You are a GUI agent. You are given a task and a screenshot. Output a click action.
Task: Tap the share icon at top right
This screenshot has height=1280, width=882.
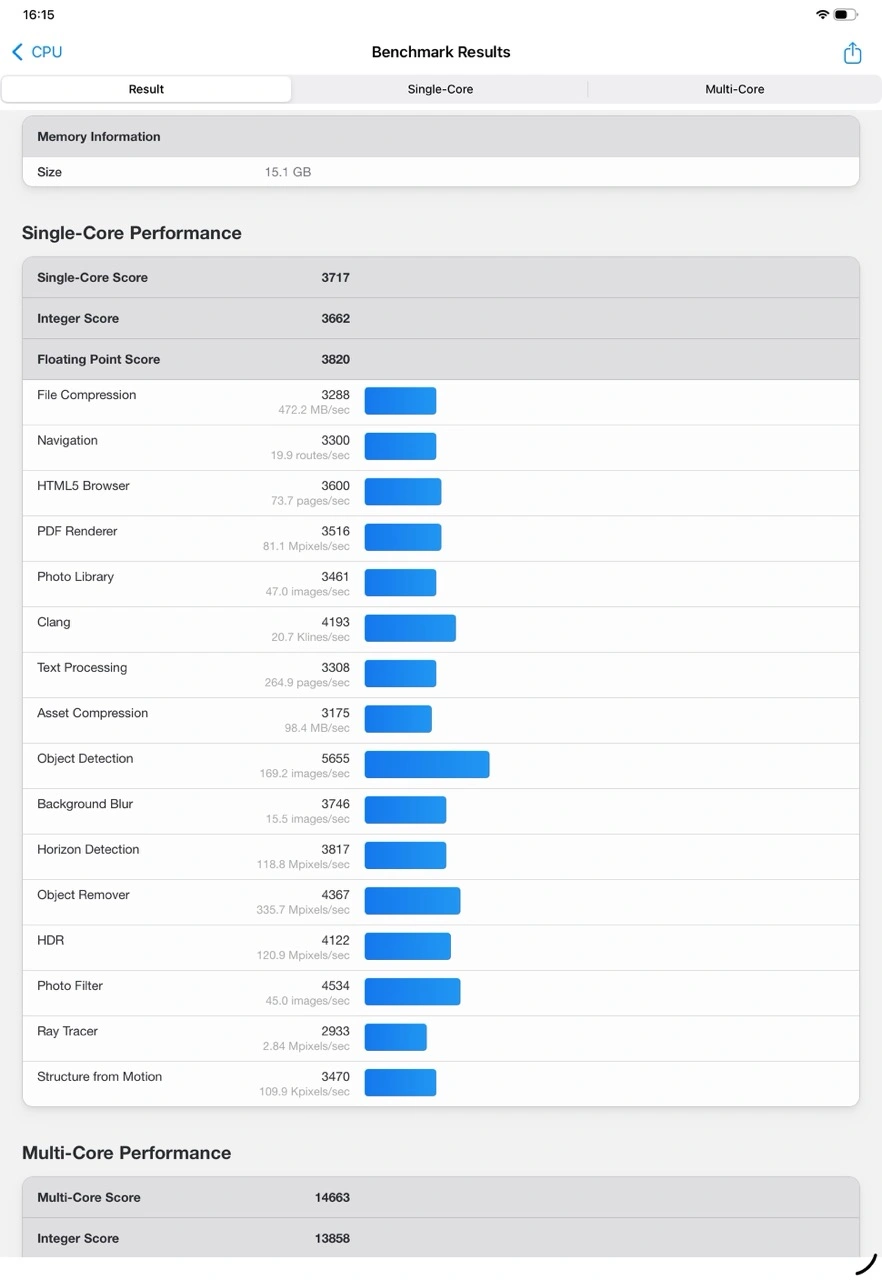click(852, 53)
